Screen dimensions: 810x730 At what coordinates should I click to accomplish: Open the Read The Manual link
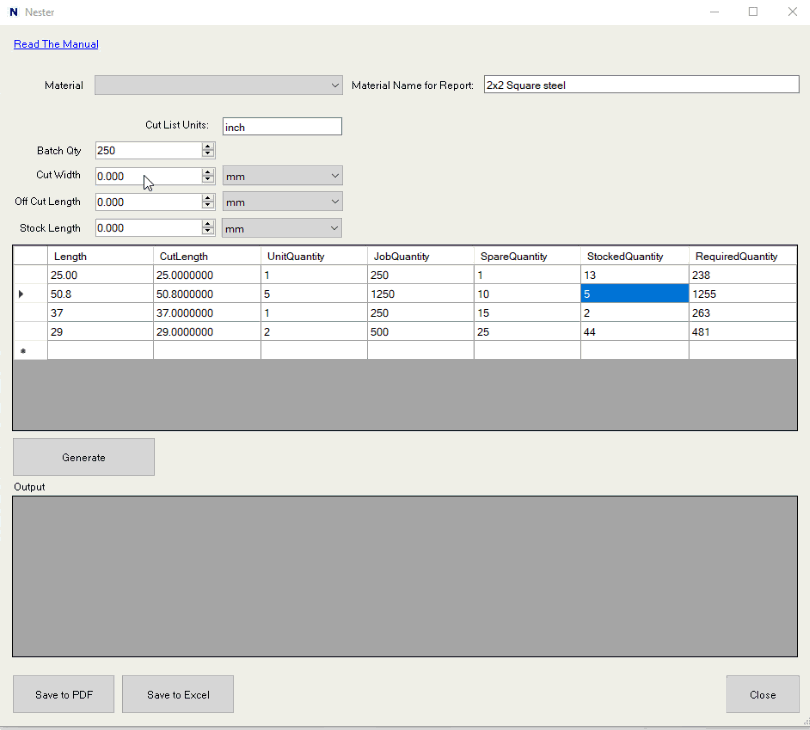[56, 44]
